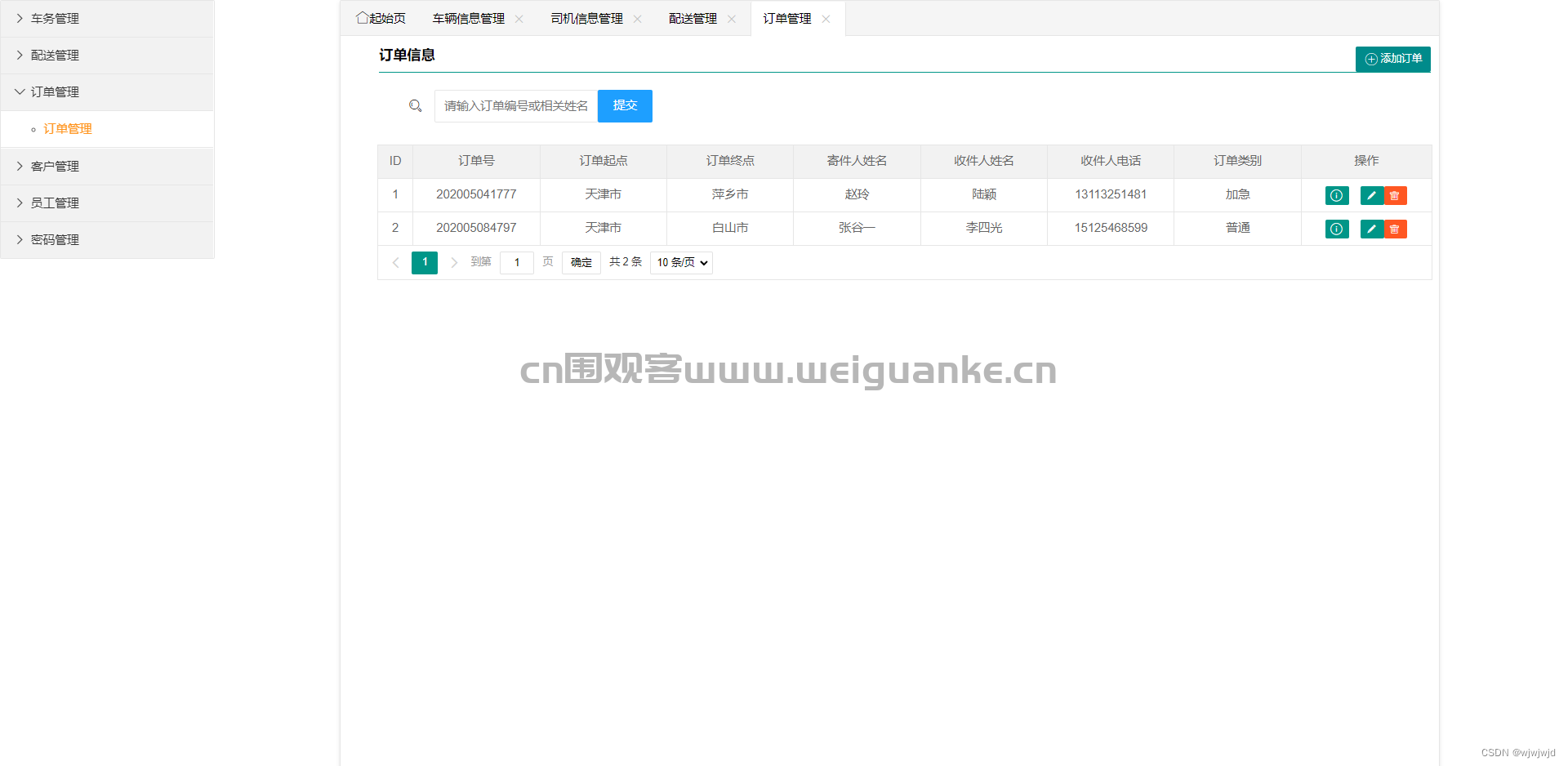Select page 1 pagination button

click(x=425, y=262)
